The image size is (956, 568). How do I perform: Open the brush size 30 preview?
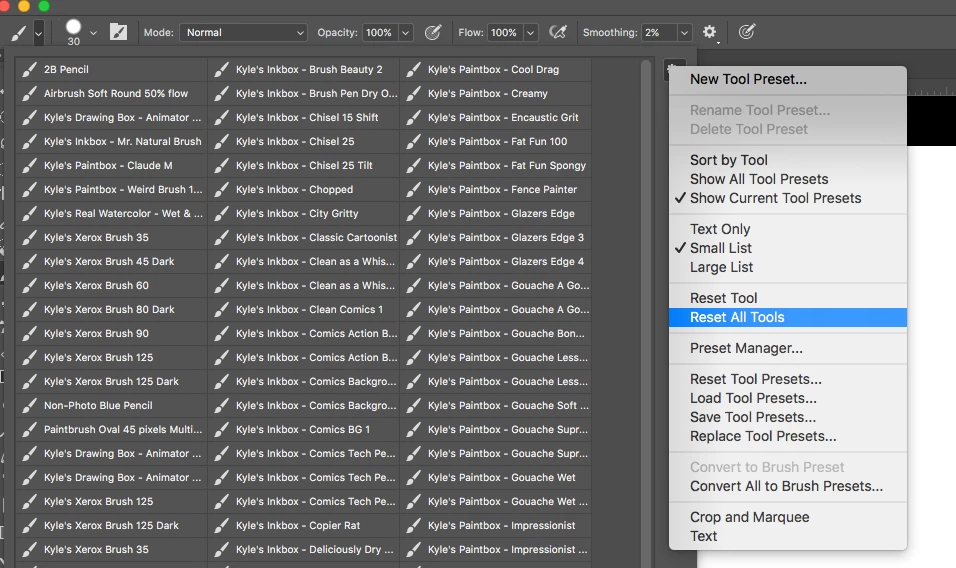coord(73,32)
